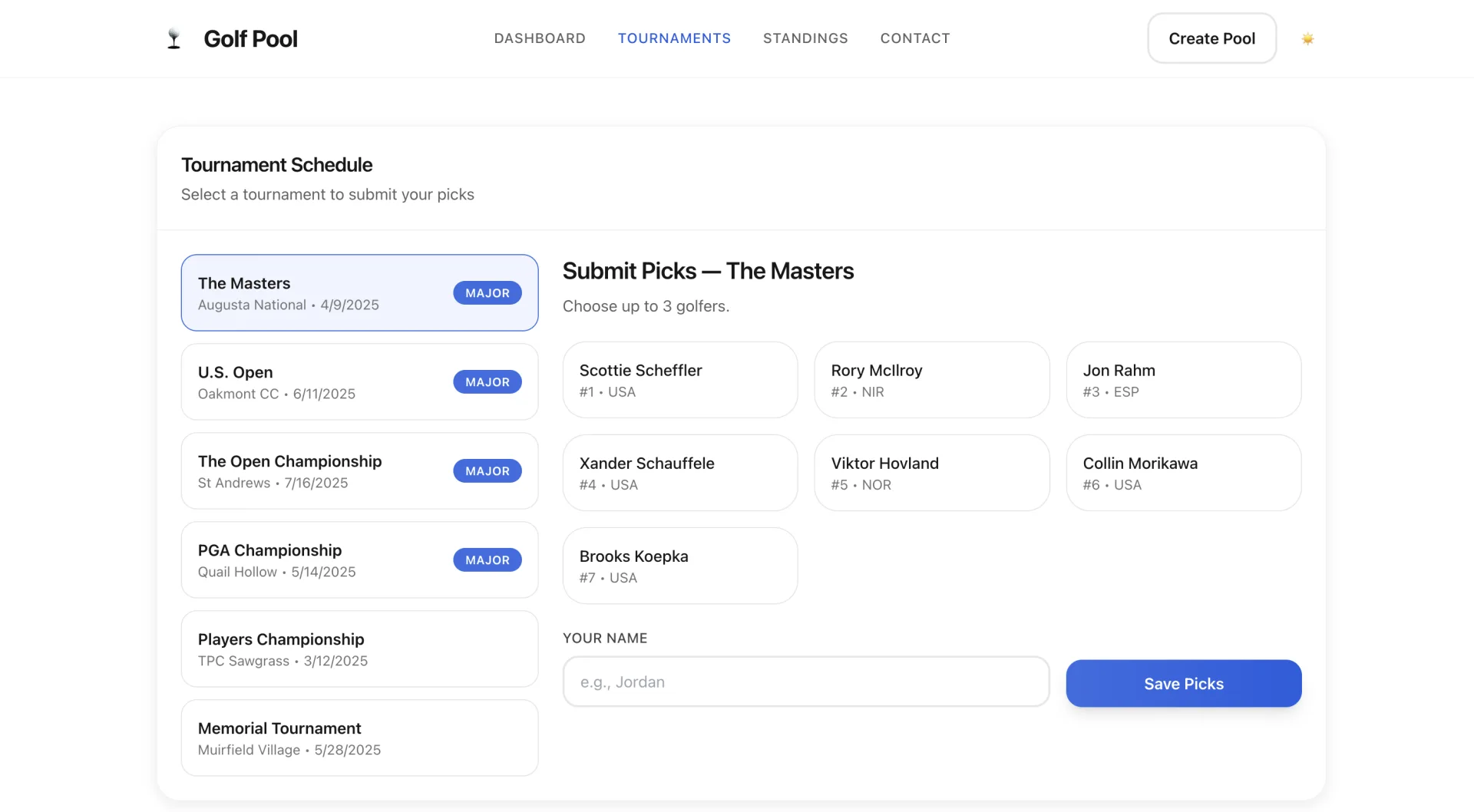Viewport: 1474px width, 812px height.
Task: Click the MAJOR badge on U.S. Open
Action: click(x=487, y=382)
